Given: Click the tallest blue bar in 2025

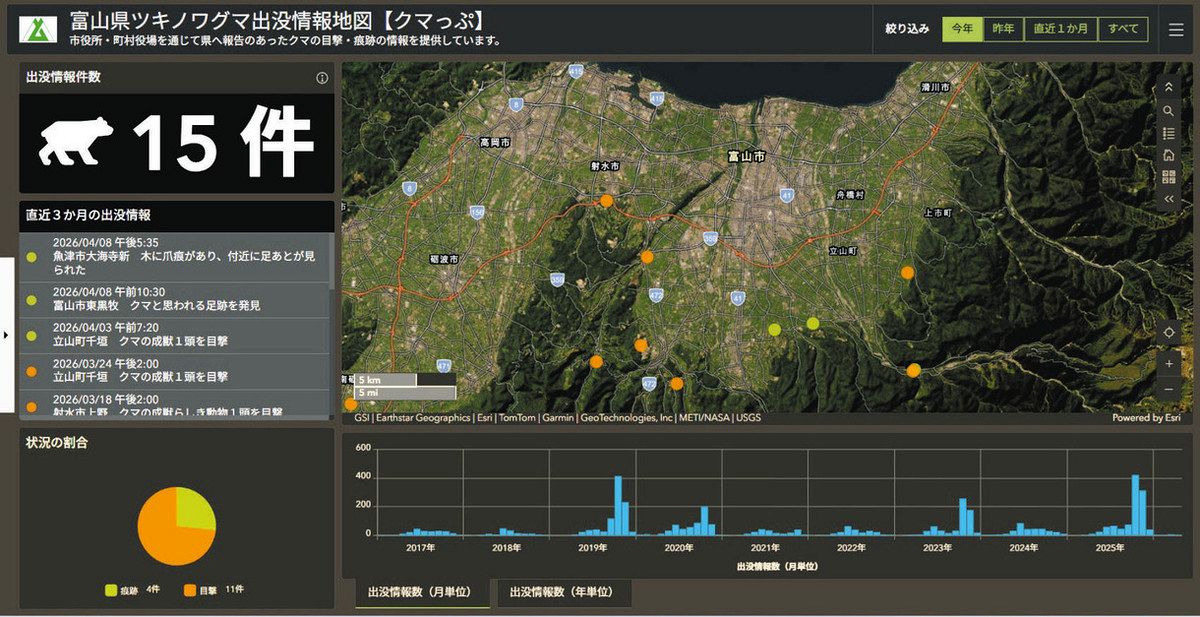Looking at the screenshot, I should pyautogui.click(x=1135, y=504).
